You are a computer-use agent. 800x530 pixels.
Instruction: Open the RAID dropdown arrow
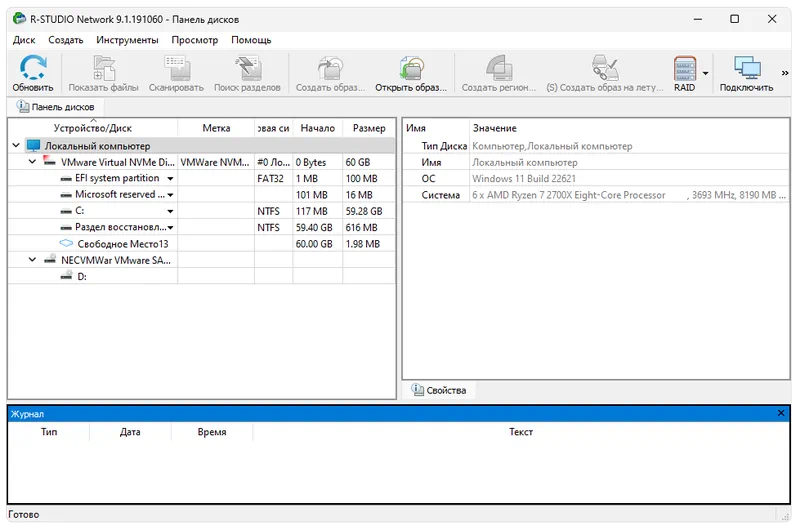coord(706,73)
